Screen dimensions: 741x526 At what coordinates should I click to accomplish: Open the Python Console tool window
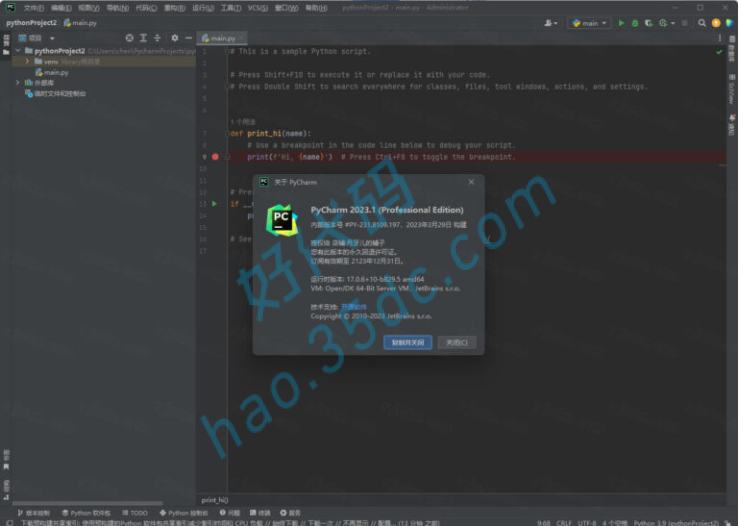coord(184,513)
